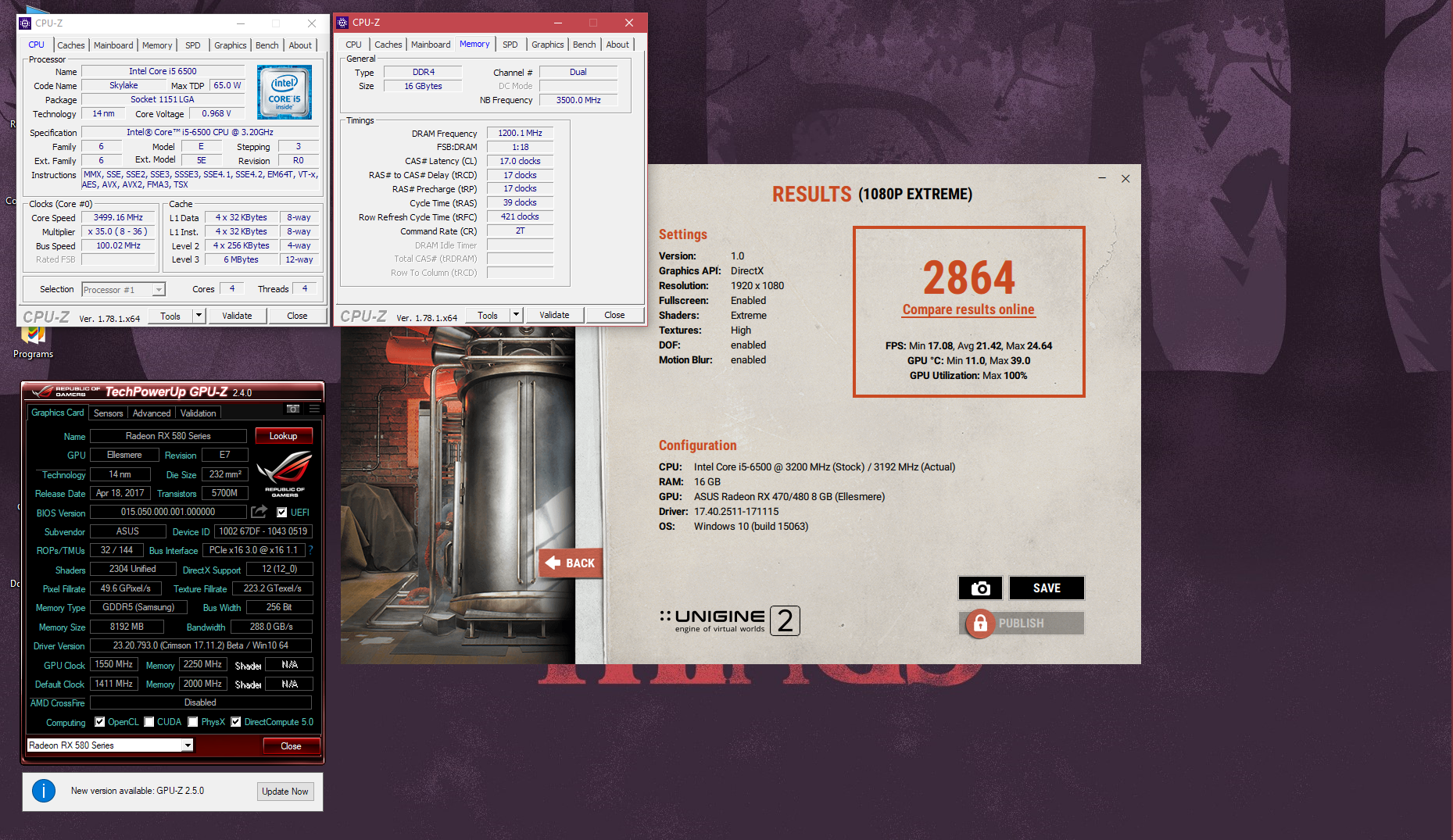Image resolution: width=1453 pixels, height=840 pixels.
Task: Switch to Caches tab in left CPU-Z
Action: (71, 45)
